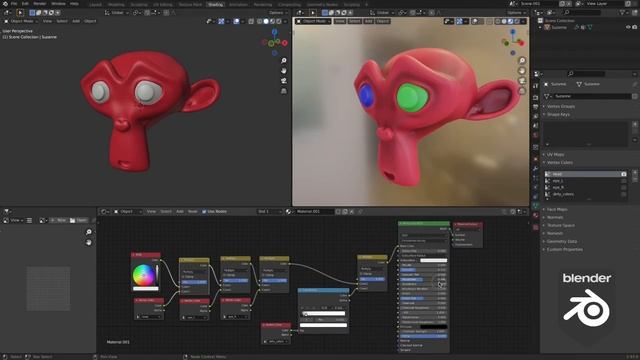
Task: Set dirty_colors vertex color render camera toggle
Action: point(624,194)
